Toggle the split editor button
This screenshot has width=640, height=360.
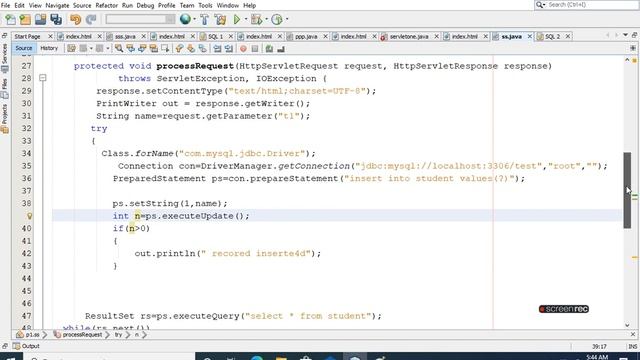coord(633,48)
